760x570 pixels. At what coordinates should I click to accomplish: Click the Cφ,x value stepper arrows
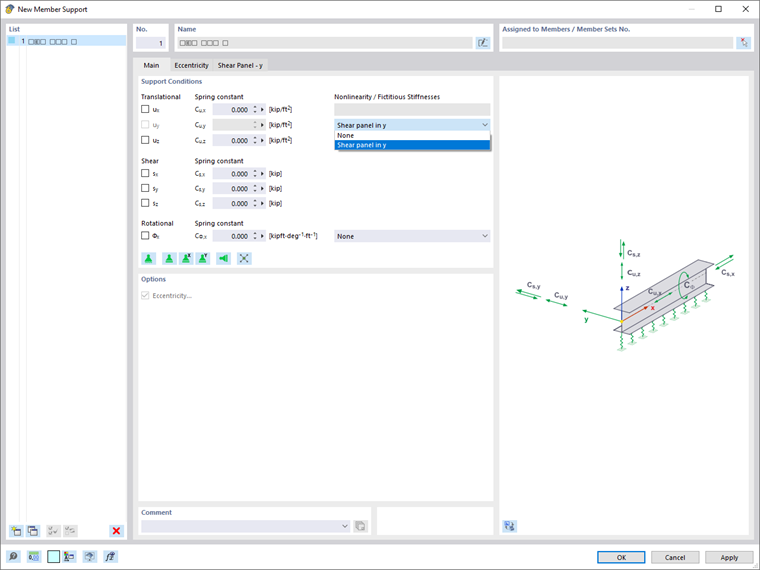tap(255, 236)
